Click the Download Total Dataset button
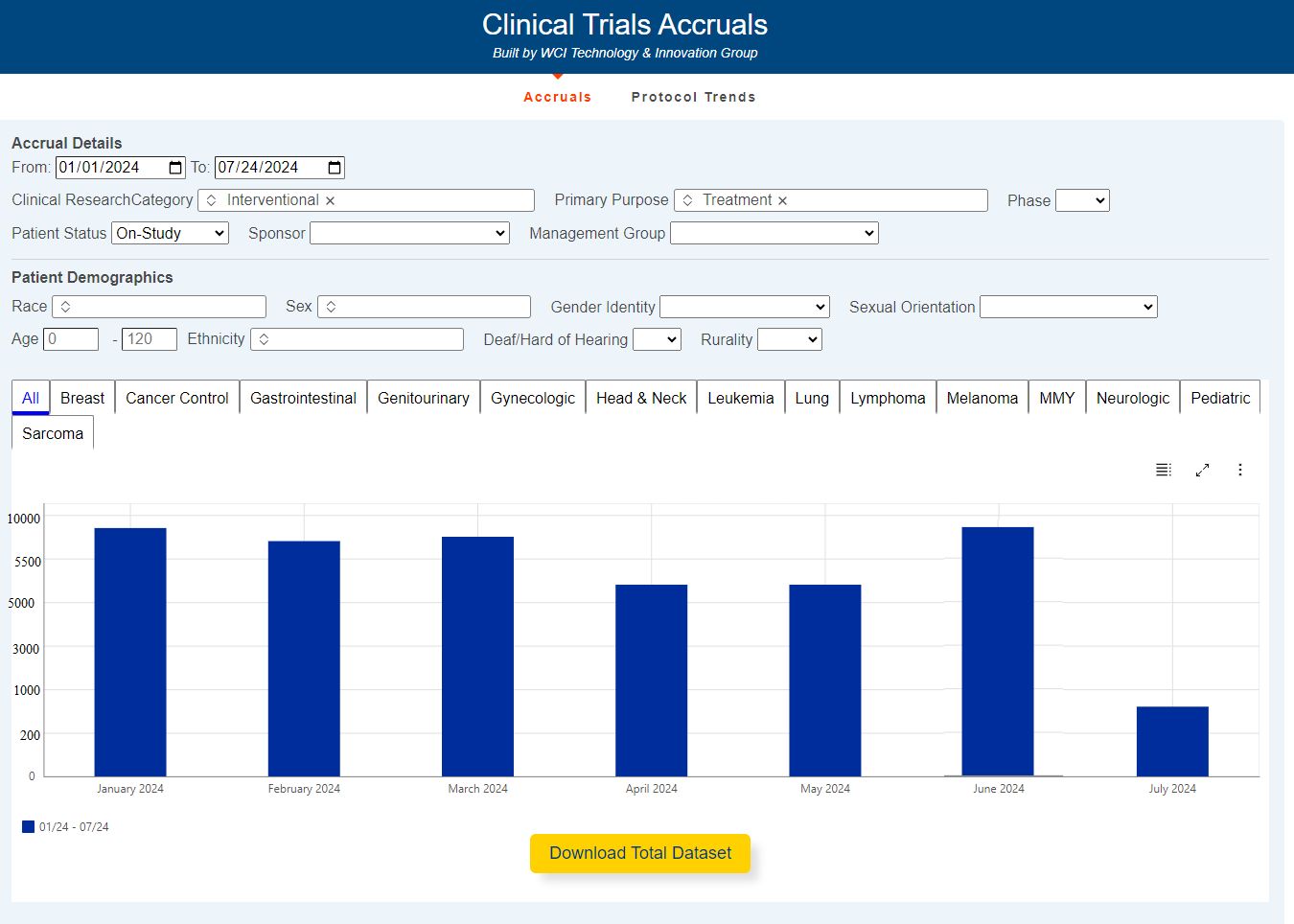The height and width of the screenshot is (924, 1294). [x=640, y=853]
